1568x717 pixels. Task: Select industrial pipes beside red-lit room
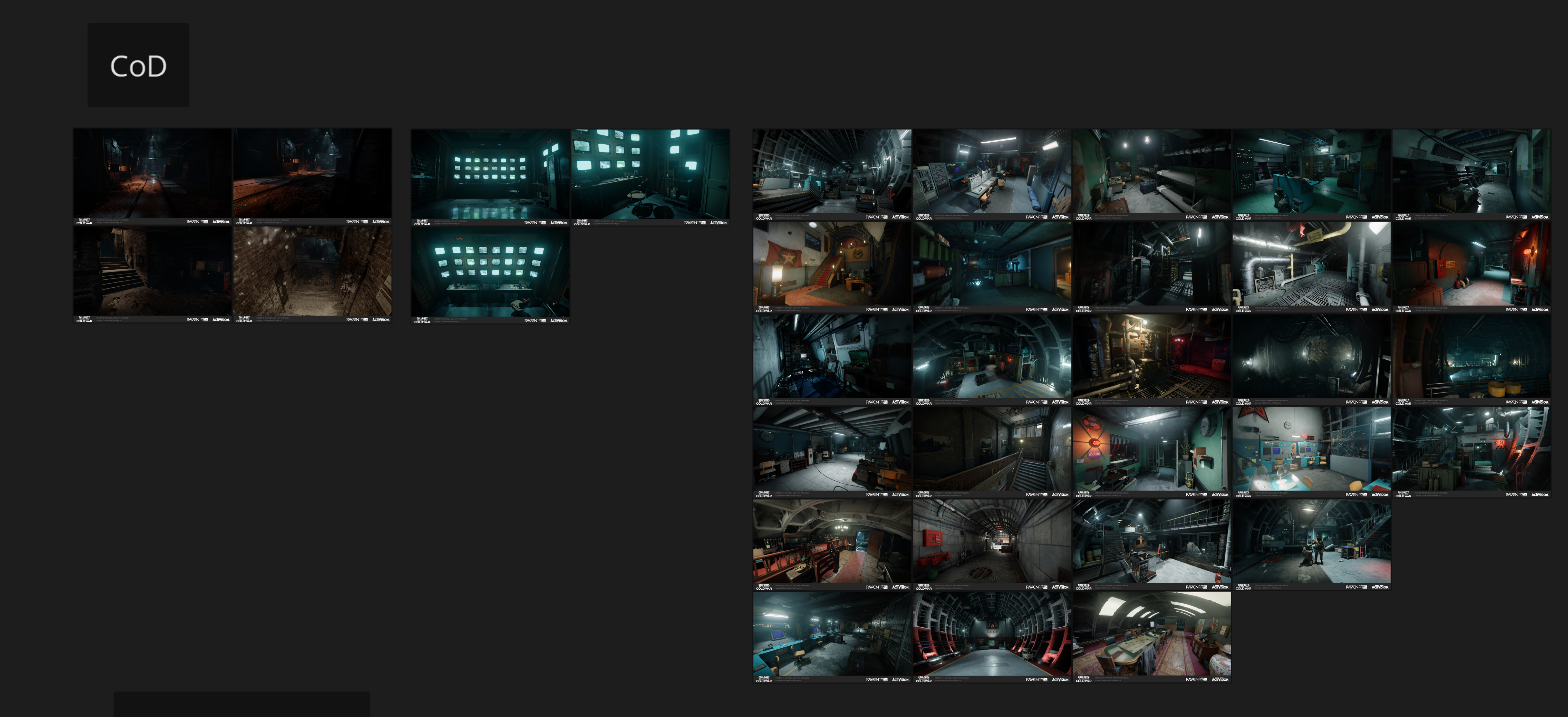[x=1152, y=359]
